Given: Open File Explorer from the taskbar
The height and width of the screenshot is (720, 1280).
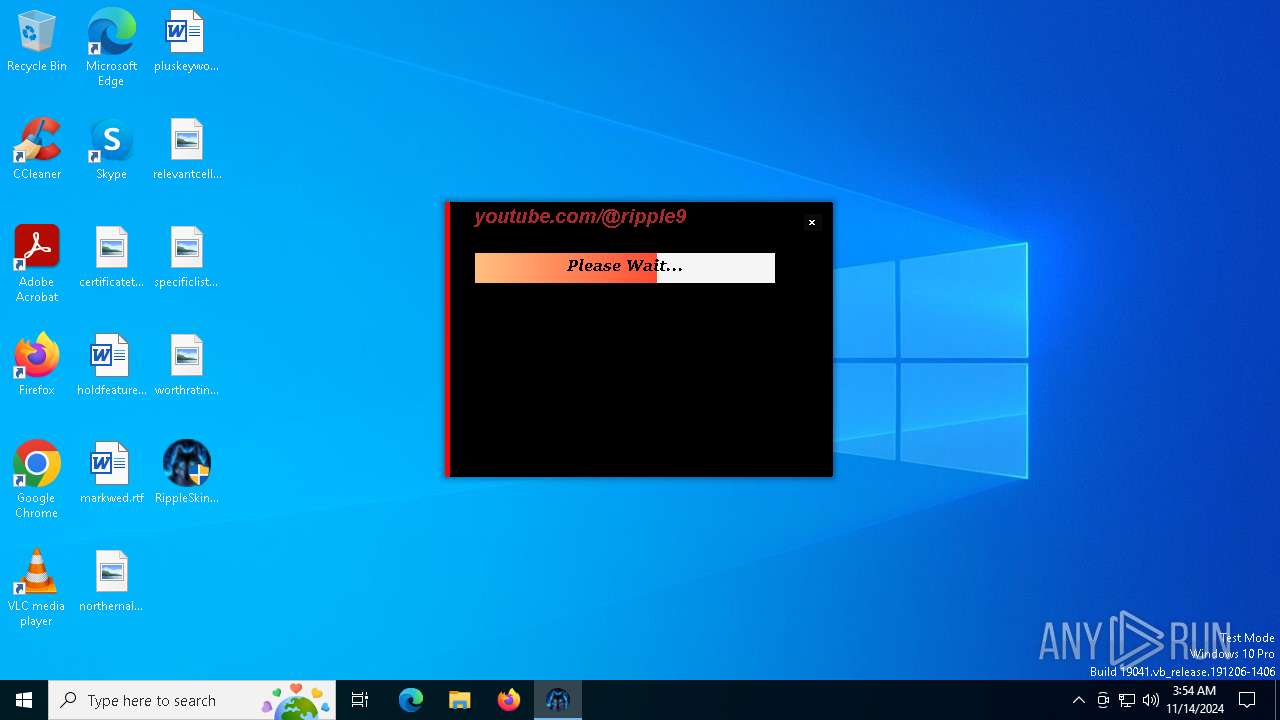Looking at the screenshot, I should pos(459,700).
